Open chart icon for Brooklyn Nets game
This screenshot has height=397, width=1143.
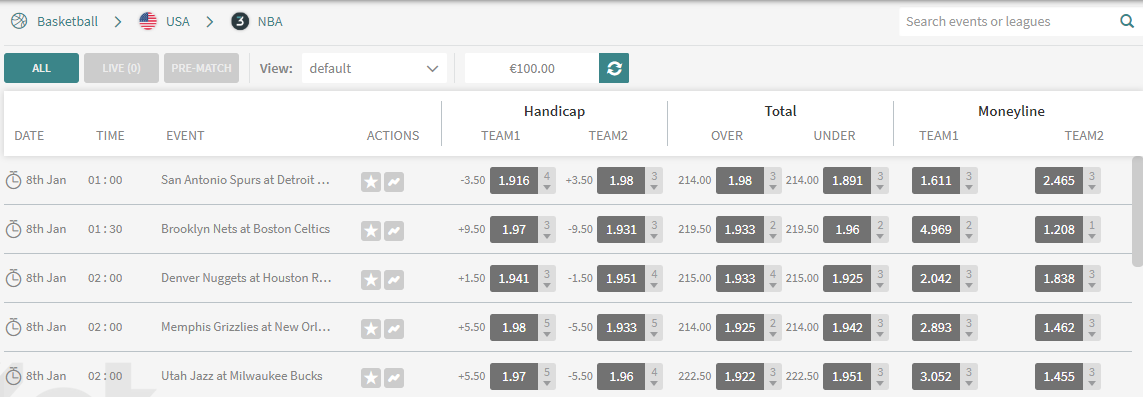pyautogui.click(x=394, y=230)
